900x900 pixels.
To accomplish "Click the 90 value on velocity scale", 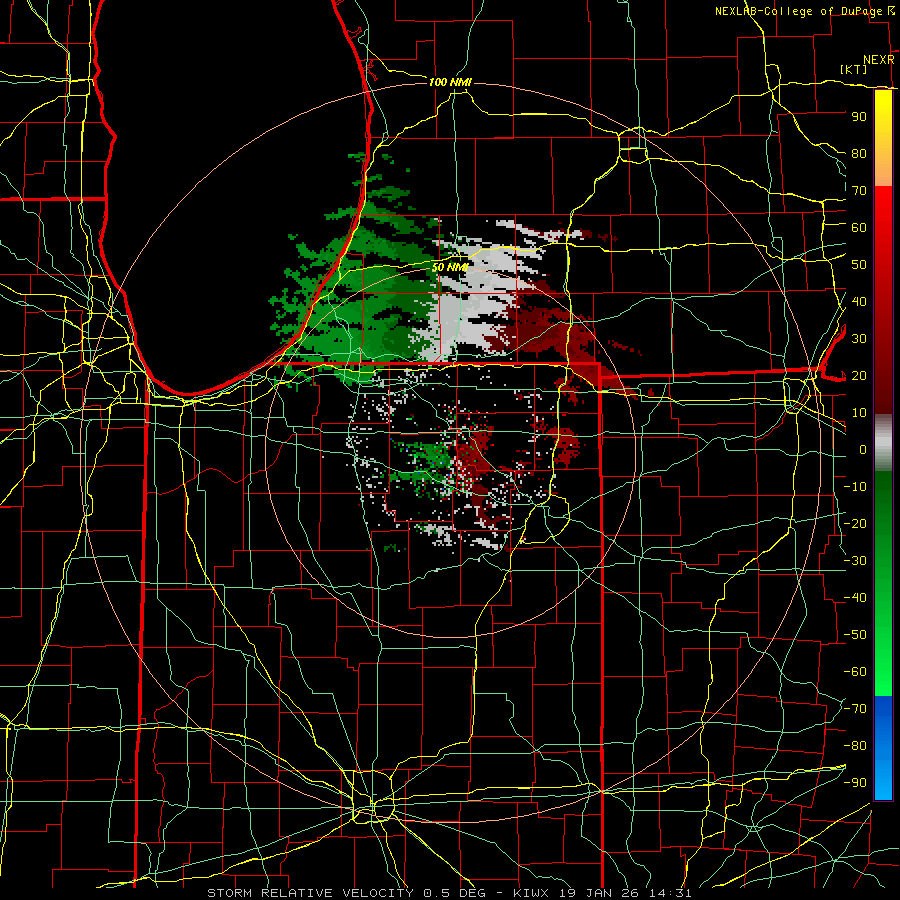I will (x=859, y=117).
